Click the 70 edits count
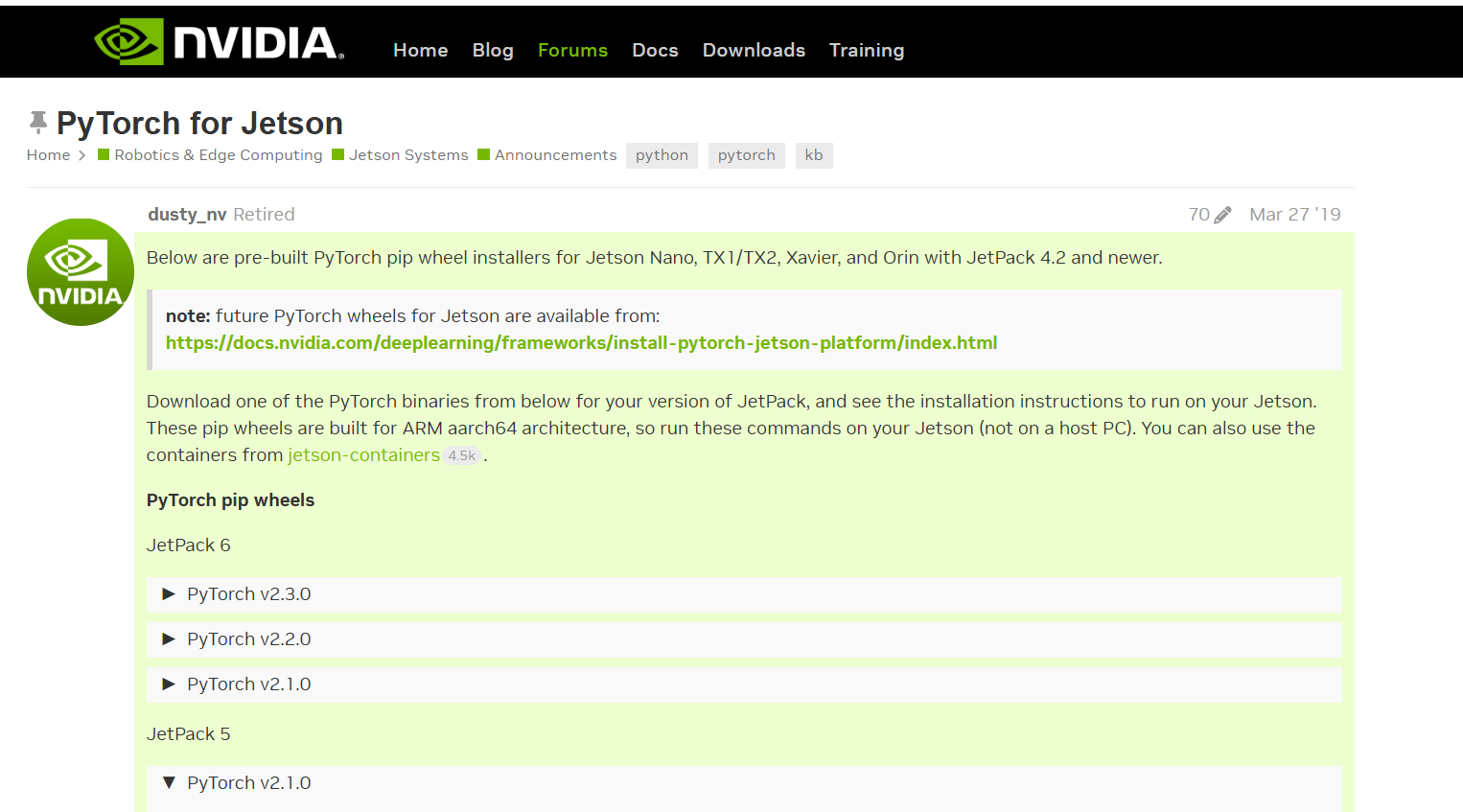1463x812 pixels. point(1199,215)
